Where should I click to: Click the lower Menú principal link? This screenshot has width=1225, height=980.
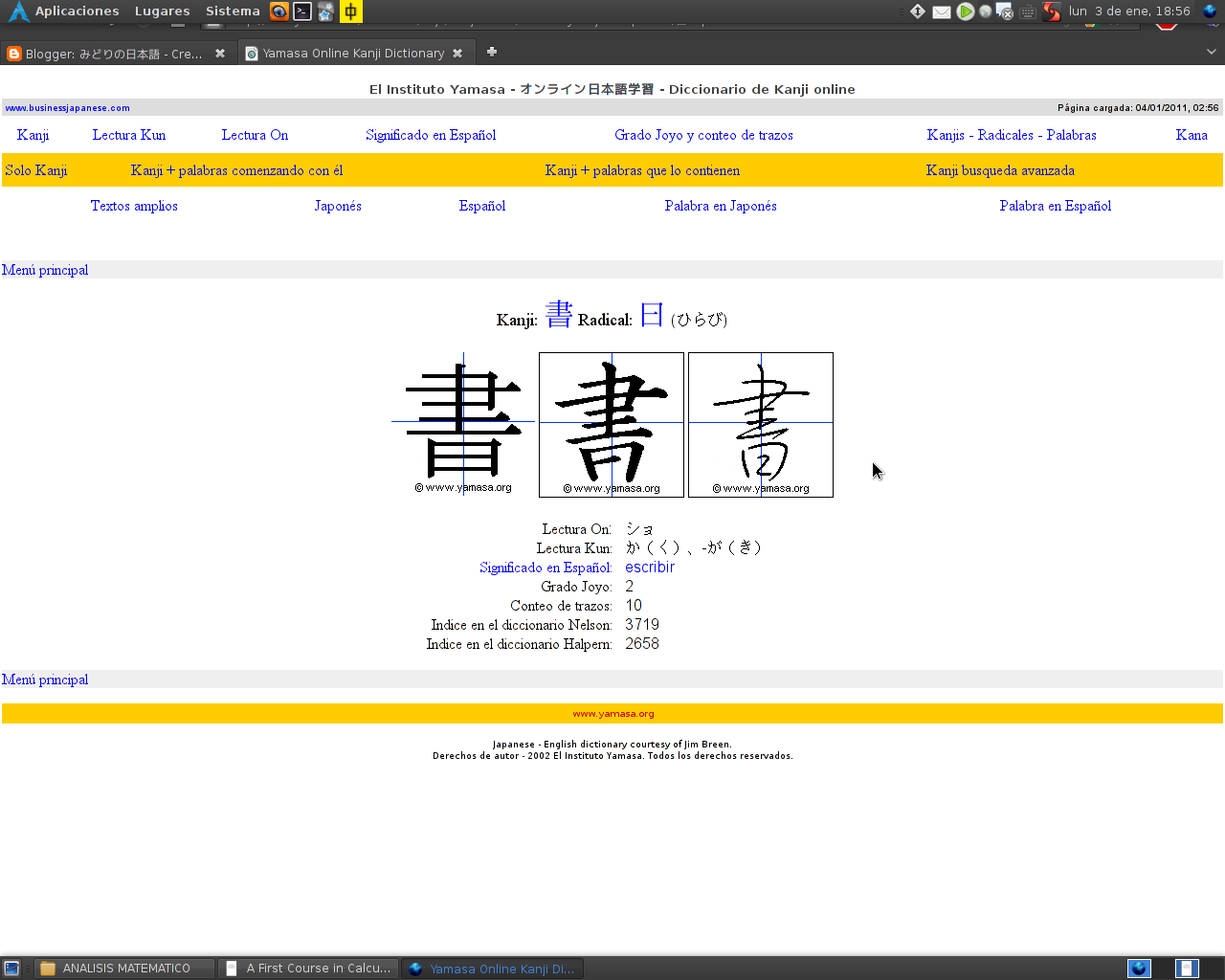45,679
